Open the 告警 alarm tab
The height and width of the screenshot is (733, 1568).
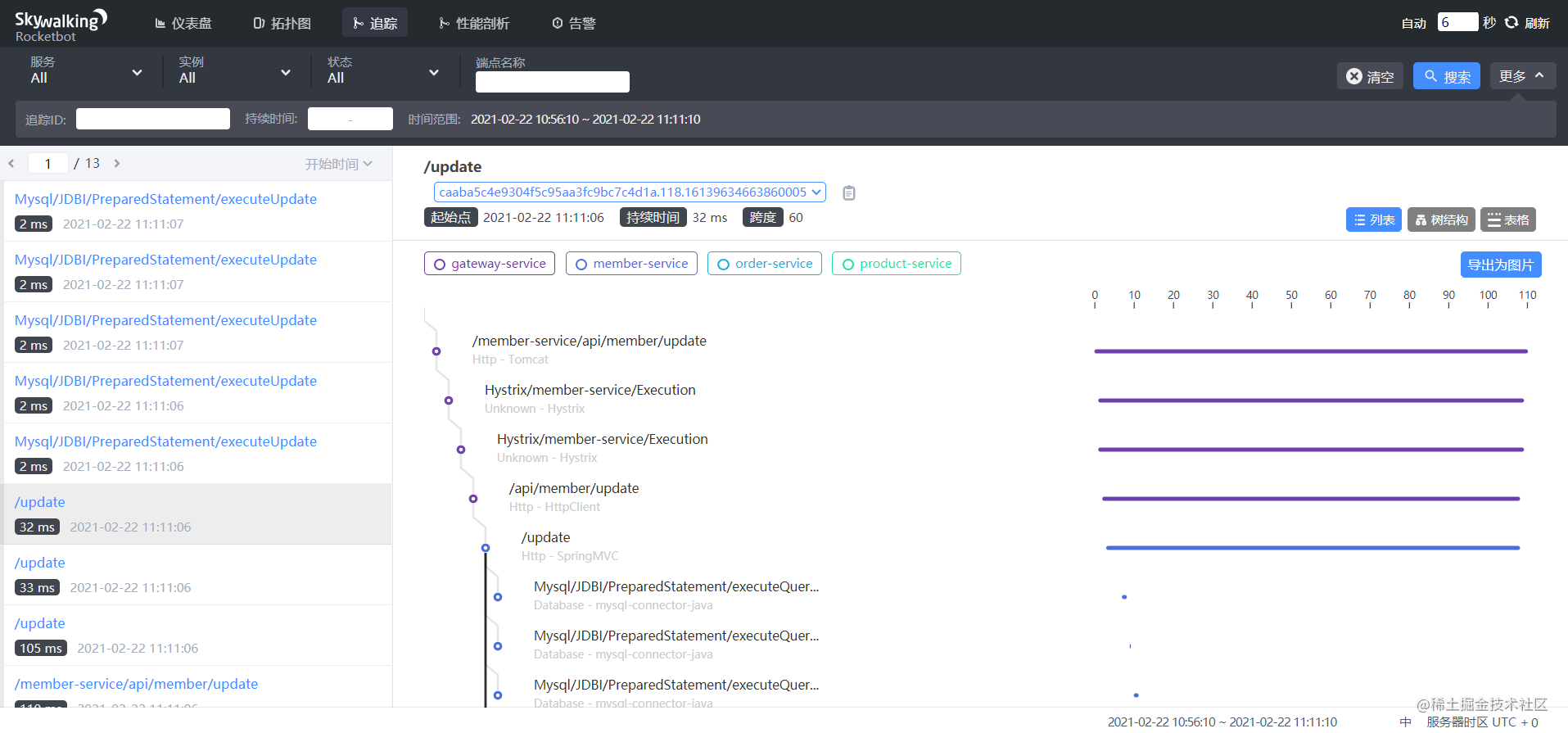574,23
